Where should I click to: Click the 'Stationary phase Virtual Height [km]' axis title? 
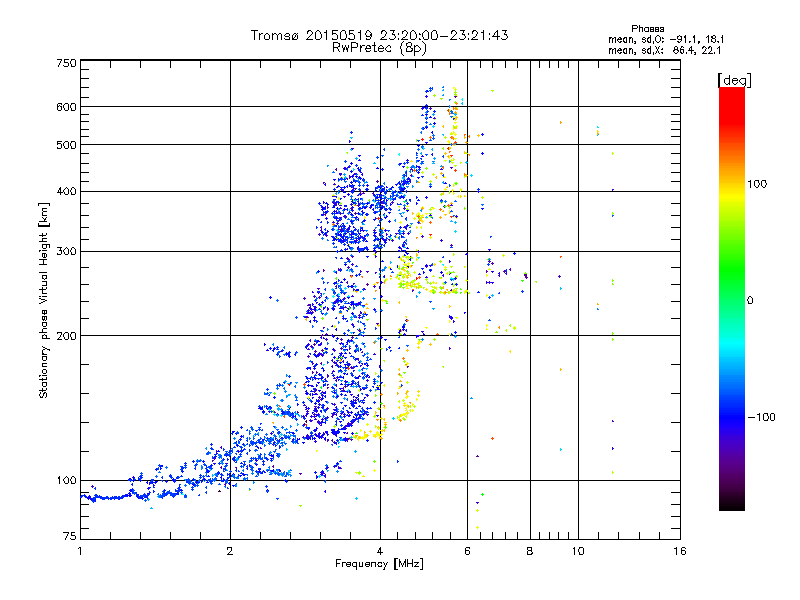(44, 300)
